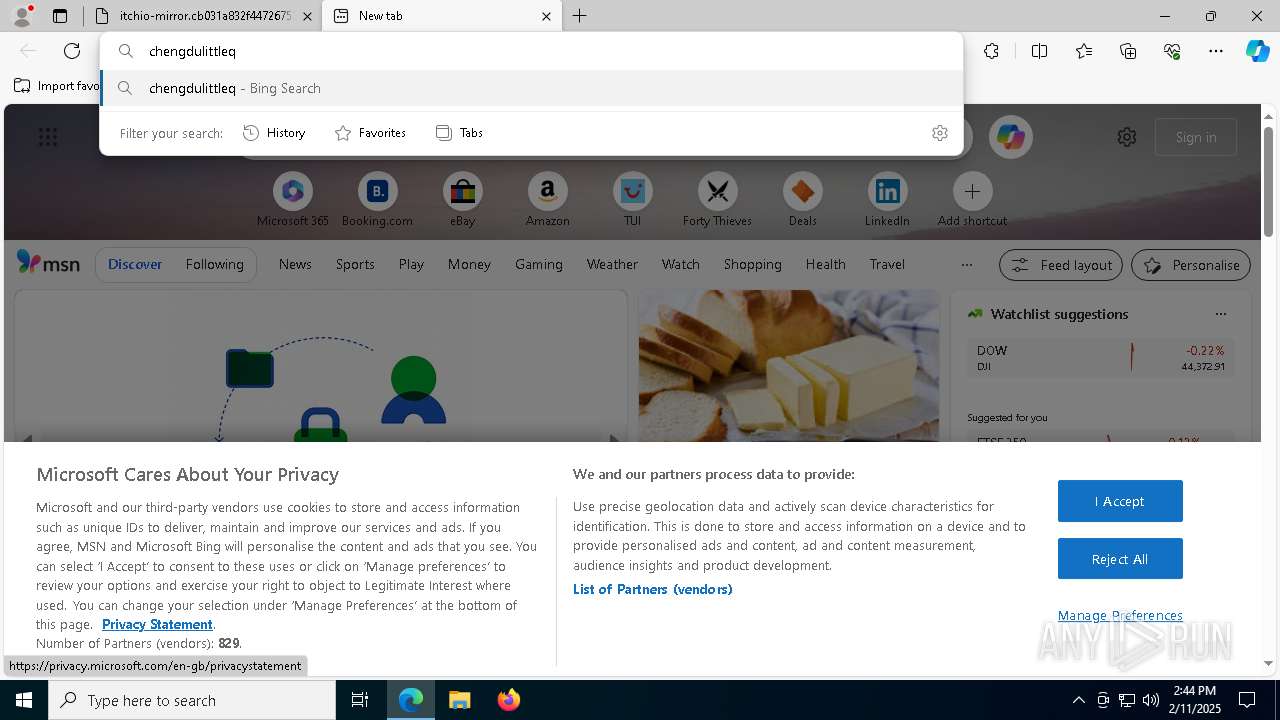
Task: Open the Watchlist suggestions options menu
Action: click(1220, 314)
